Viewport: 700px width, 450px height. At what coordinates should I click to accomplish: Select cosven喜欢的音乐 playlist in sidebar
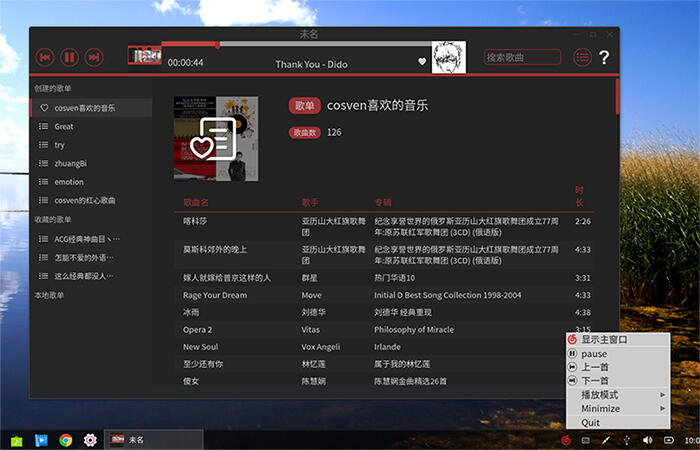pyautogui.click(x=91, y=108)
